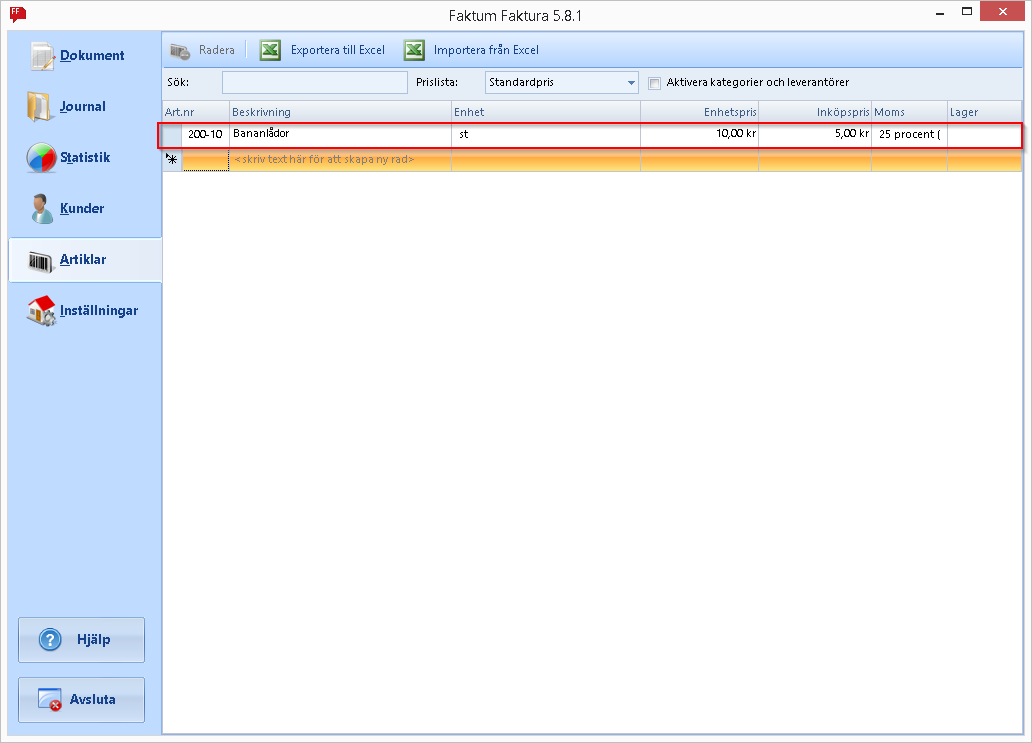Enable Aktivera kategorier och leverantörer checkbox
Viewport: 1032px width, 743px height.
(x=654, y=83)
